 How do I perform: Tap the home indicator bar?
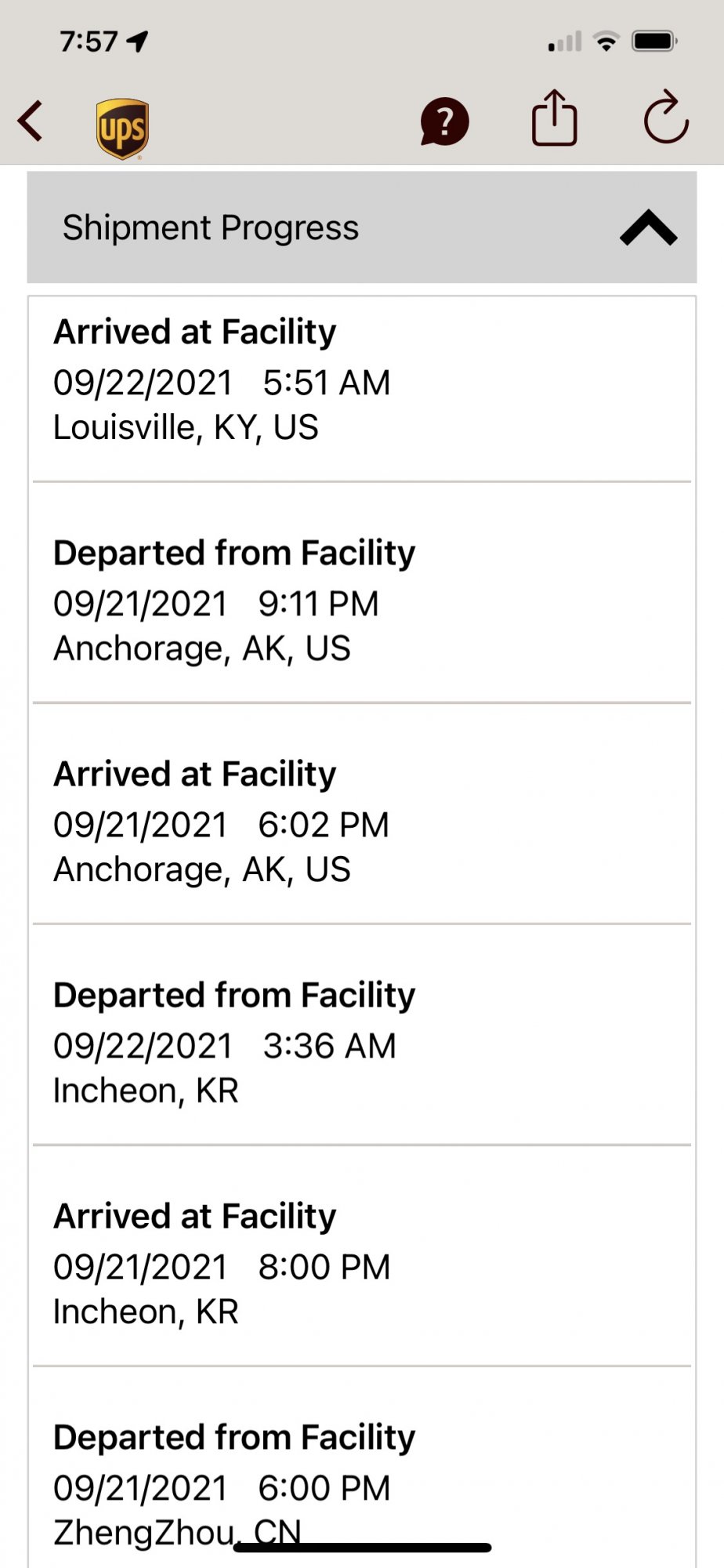pos(362,1548)
